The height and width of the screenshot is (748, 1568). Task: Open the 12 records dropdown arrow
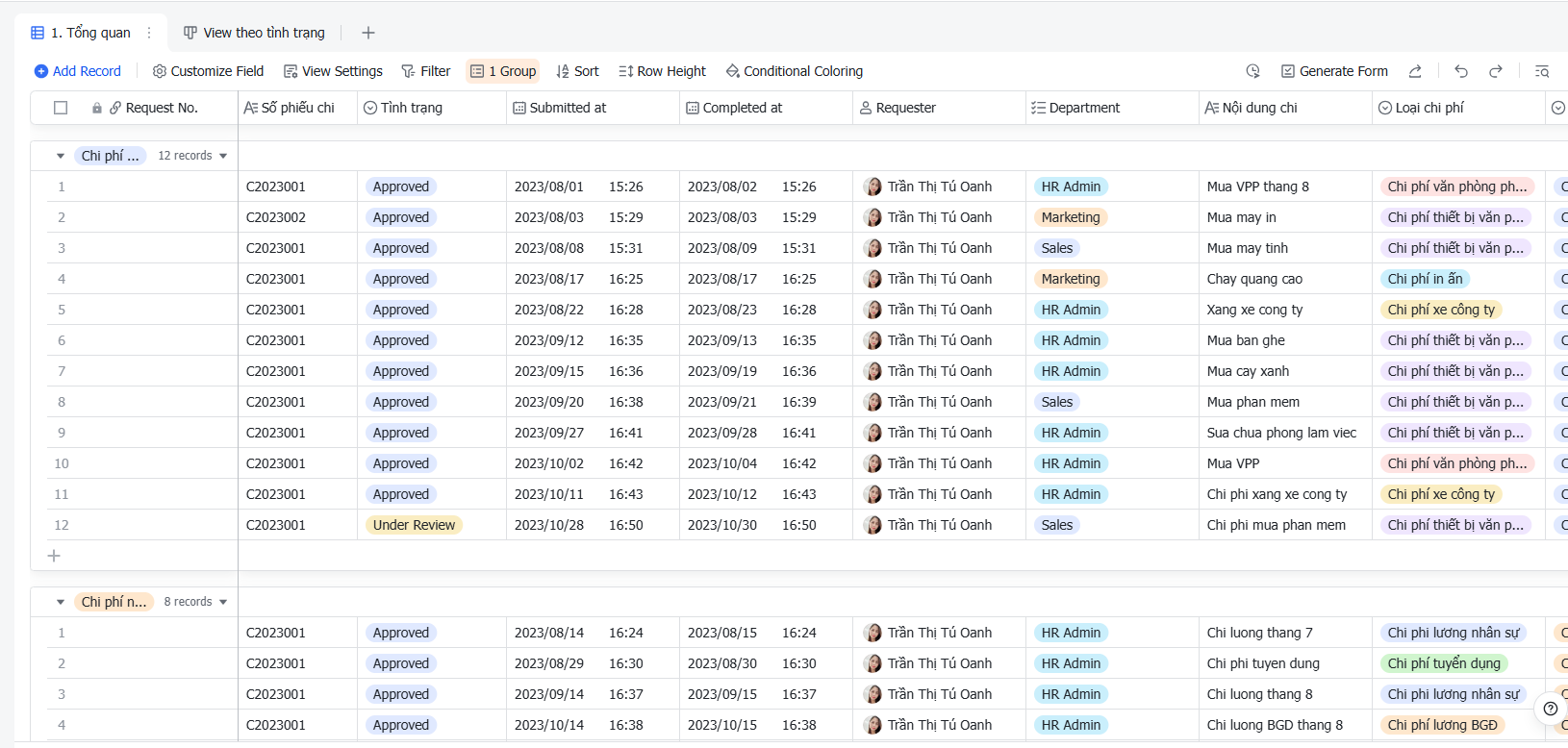[223, 156]
